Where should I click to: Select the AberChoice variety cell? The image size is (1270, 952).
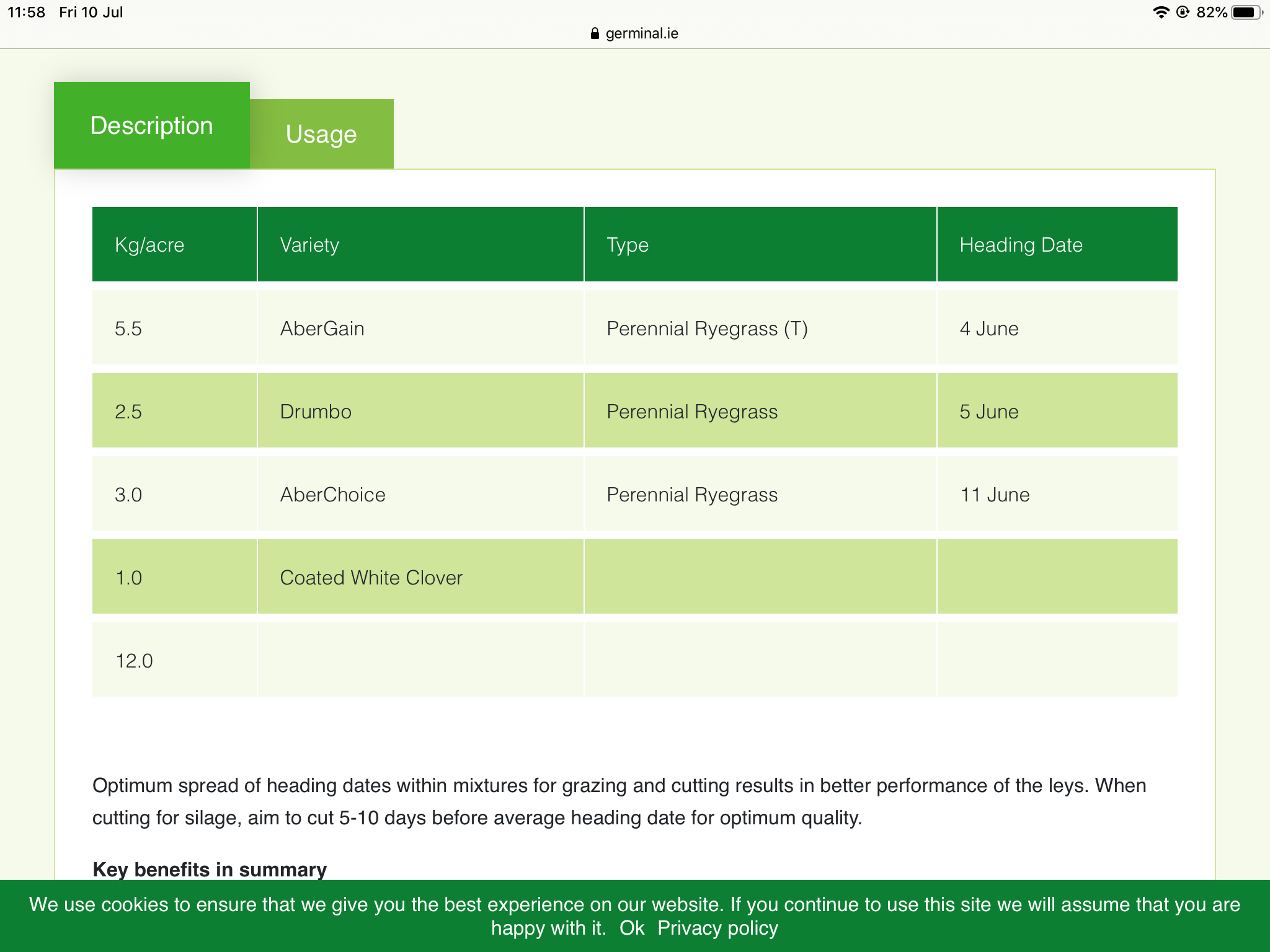[x=332, y=495]
